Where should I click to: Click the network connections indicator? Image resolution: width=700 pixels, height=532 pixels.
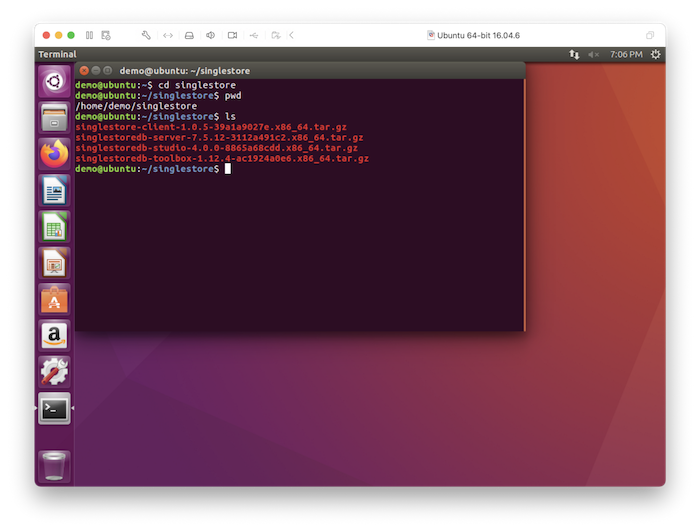click(x=574, y=54)
